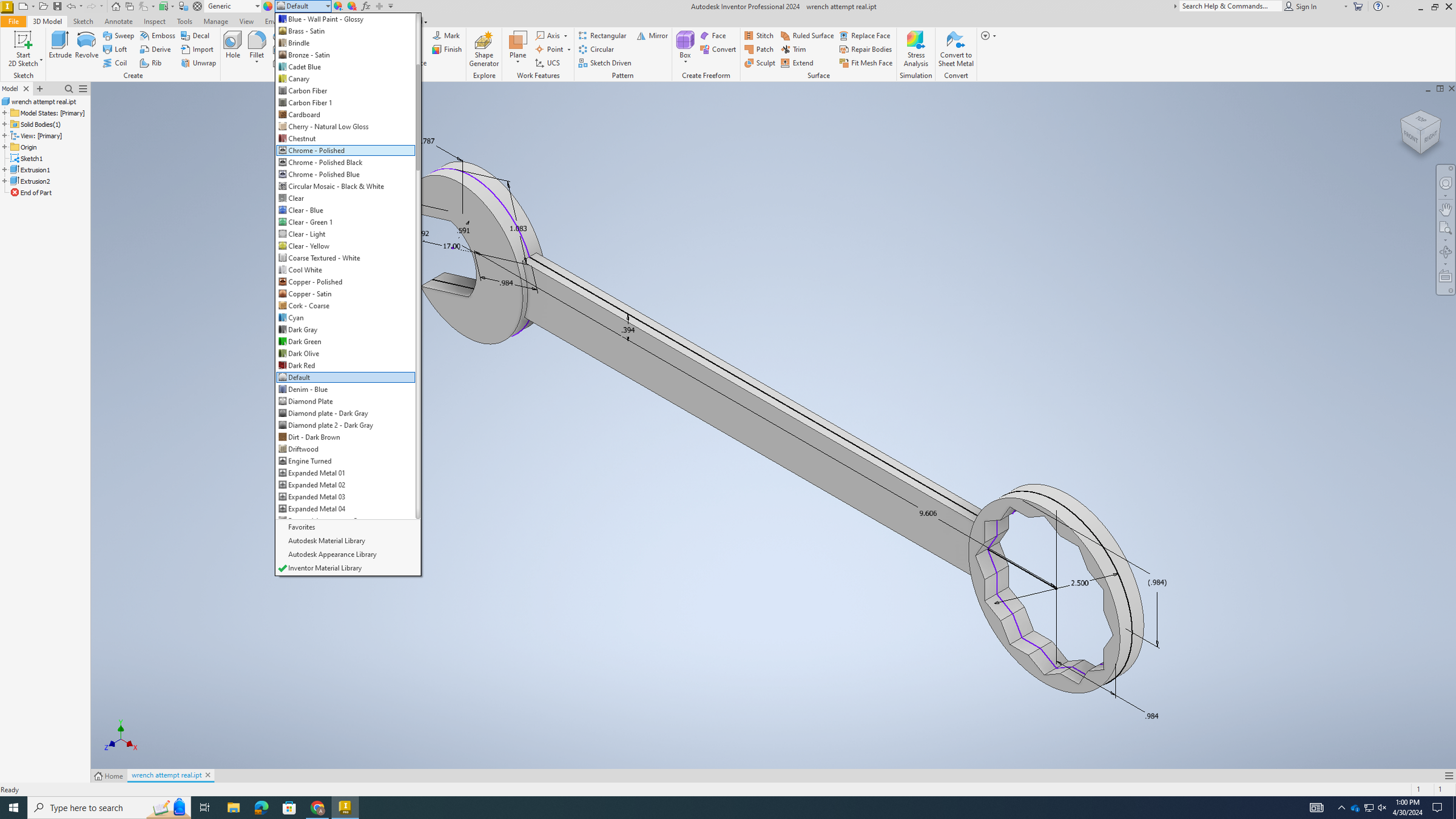Enable the Inventor Material Library
Viewport: 1456px width, 819px height.
pyautogui.click(x=325, y=568)
